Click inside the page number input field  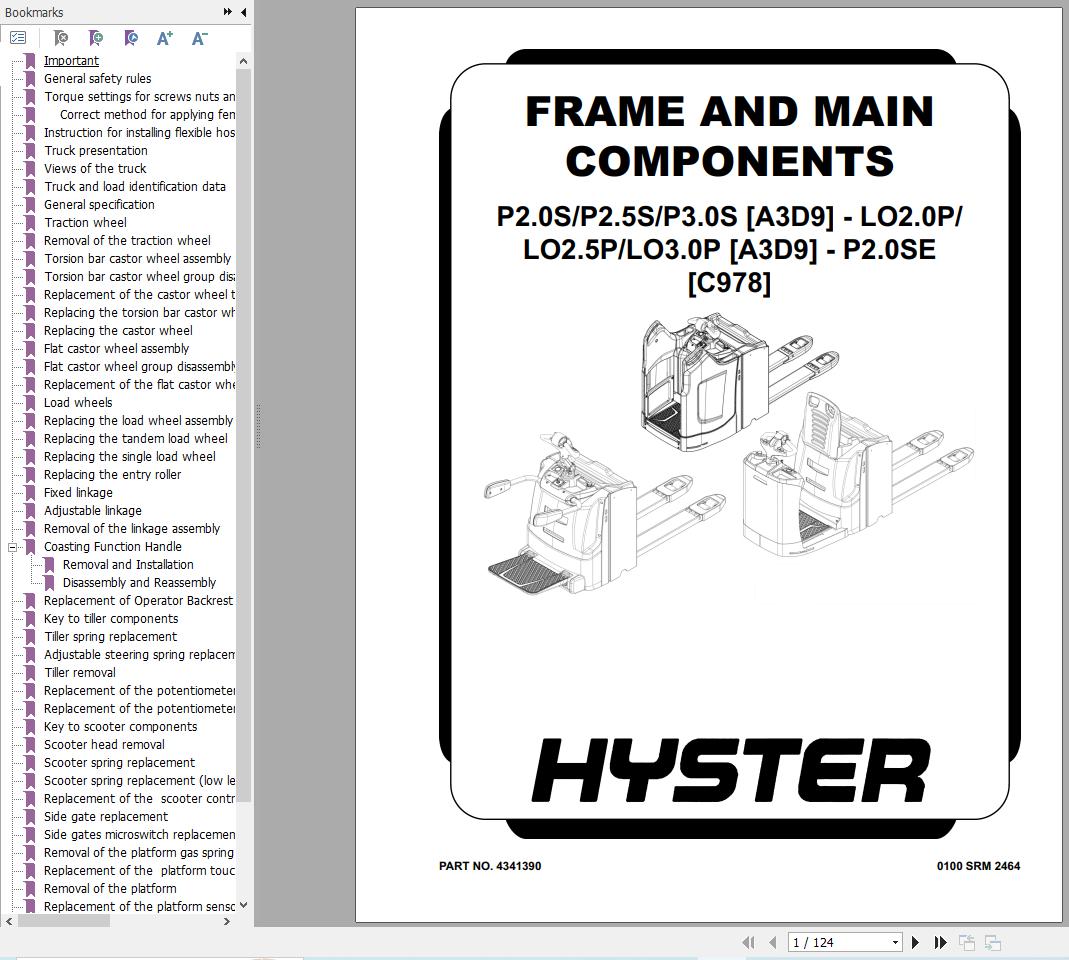tap(830, 942)
